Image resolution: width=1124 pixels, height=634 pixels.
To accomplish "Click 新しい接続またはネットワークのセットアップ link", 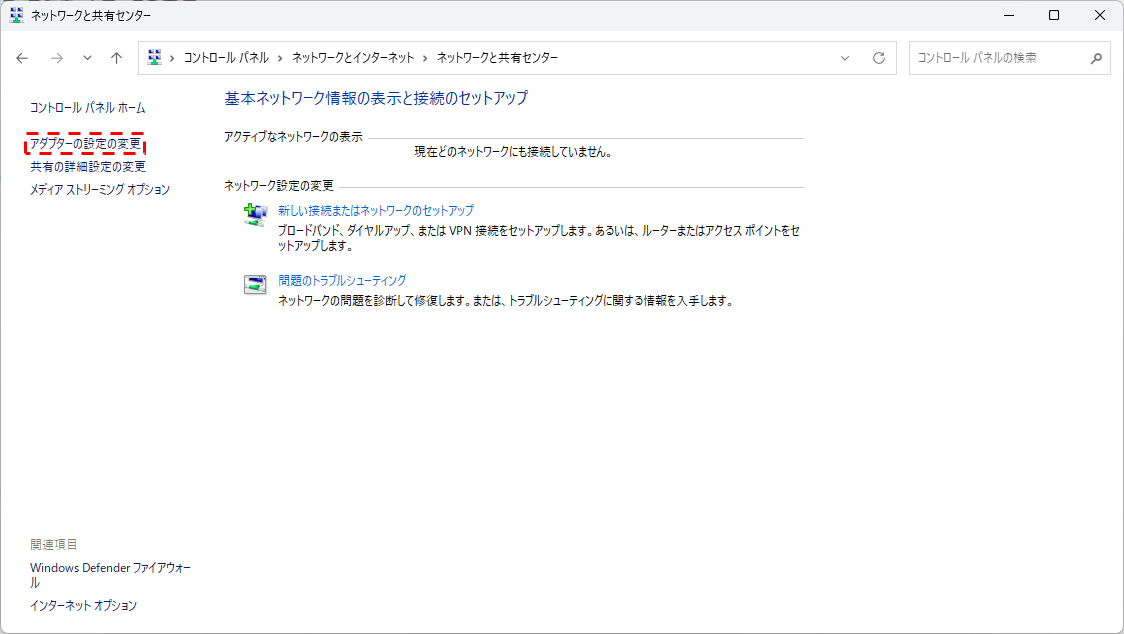I will click(376, 211).
